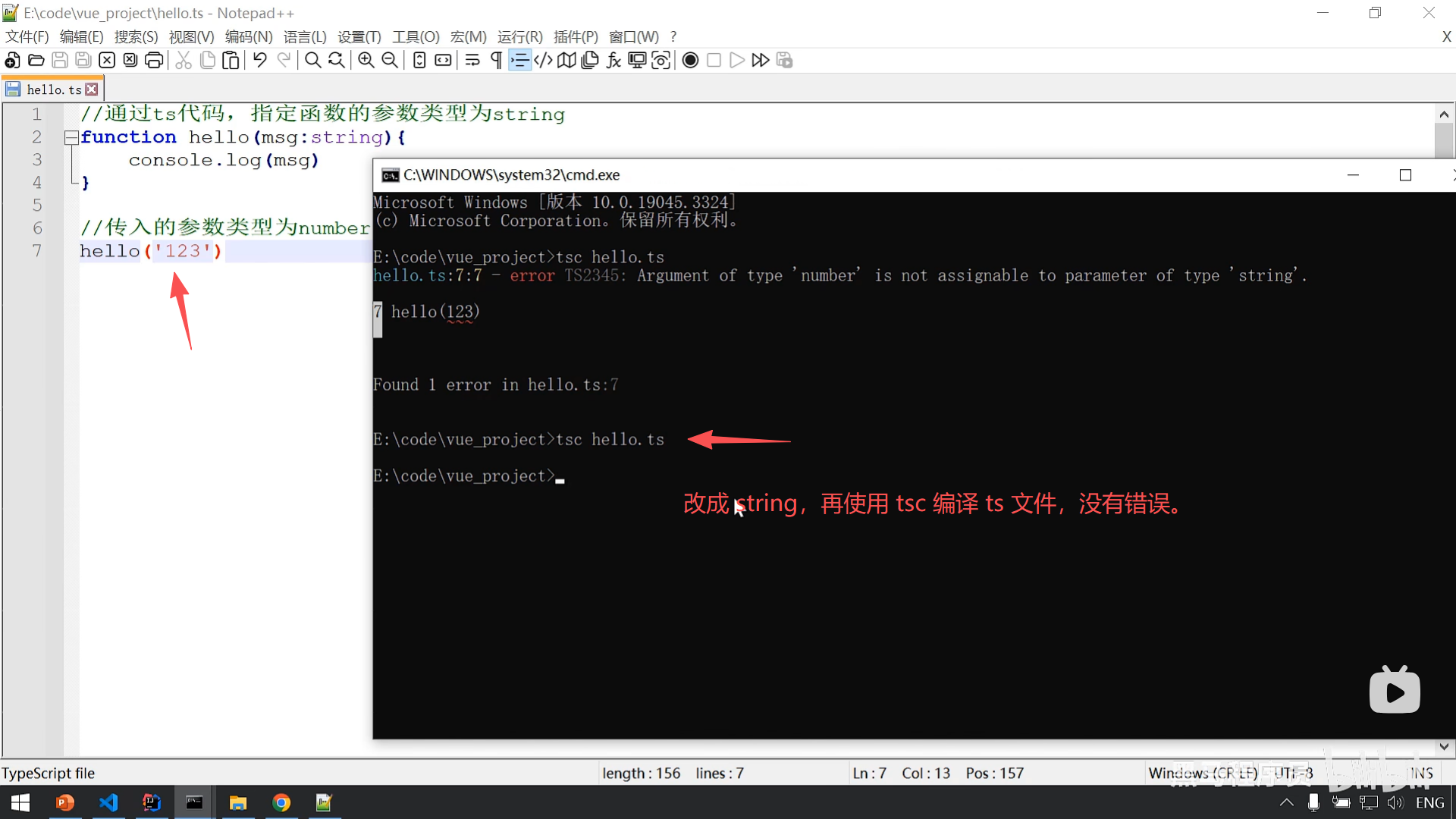Image resolution: width=1456 pixels, height=819 pixels.
Task: Click the New file toolbar icon
Action: tap(12, 61)
